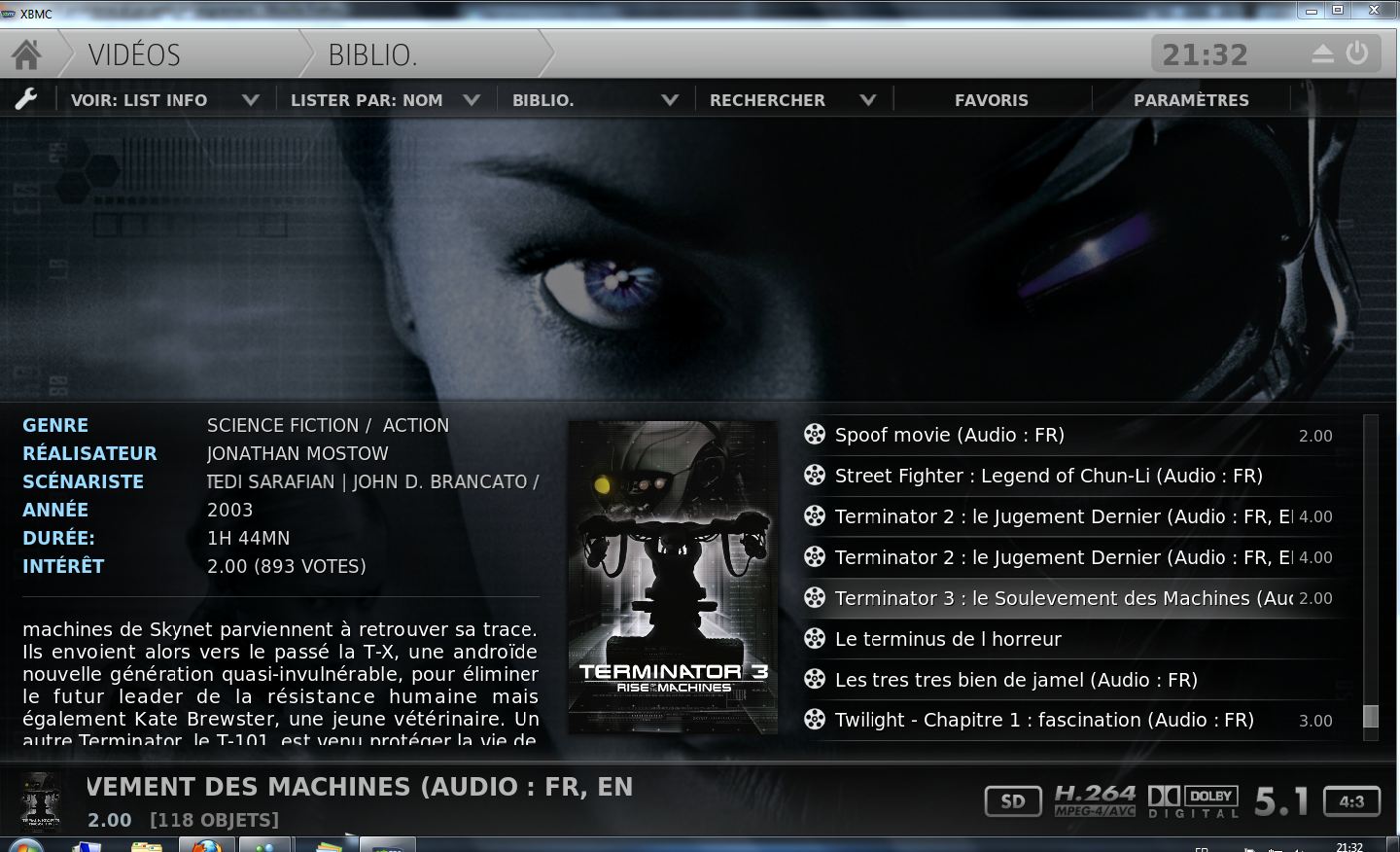The image size is (1400, 852).
Task: Go to the XBMC home screen icon
Action: pos(26,54)
